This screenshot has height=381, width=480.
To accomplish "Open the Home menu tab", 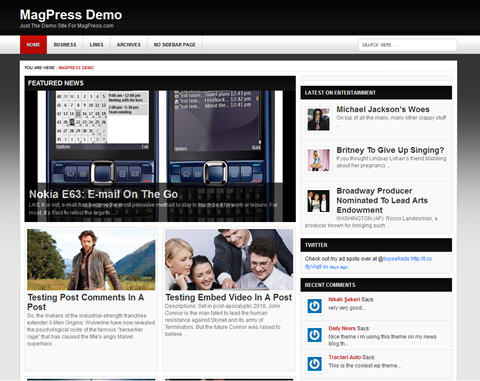I will (x=33, y=45).
